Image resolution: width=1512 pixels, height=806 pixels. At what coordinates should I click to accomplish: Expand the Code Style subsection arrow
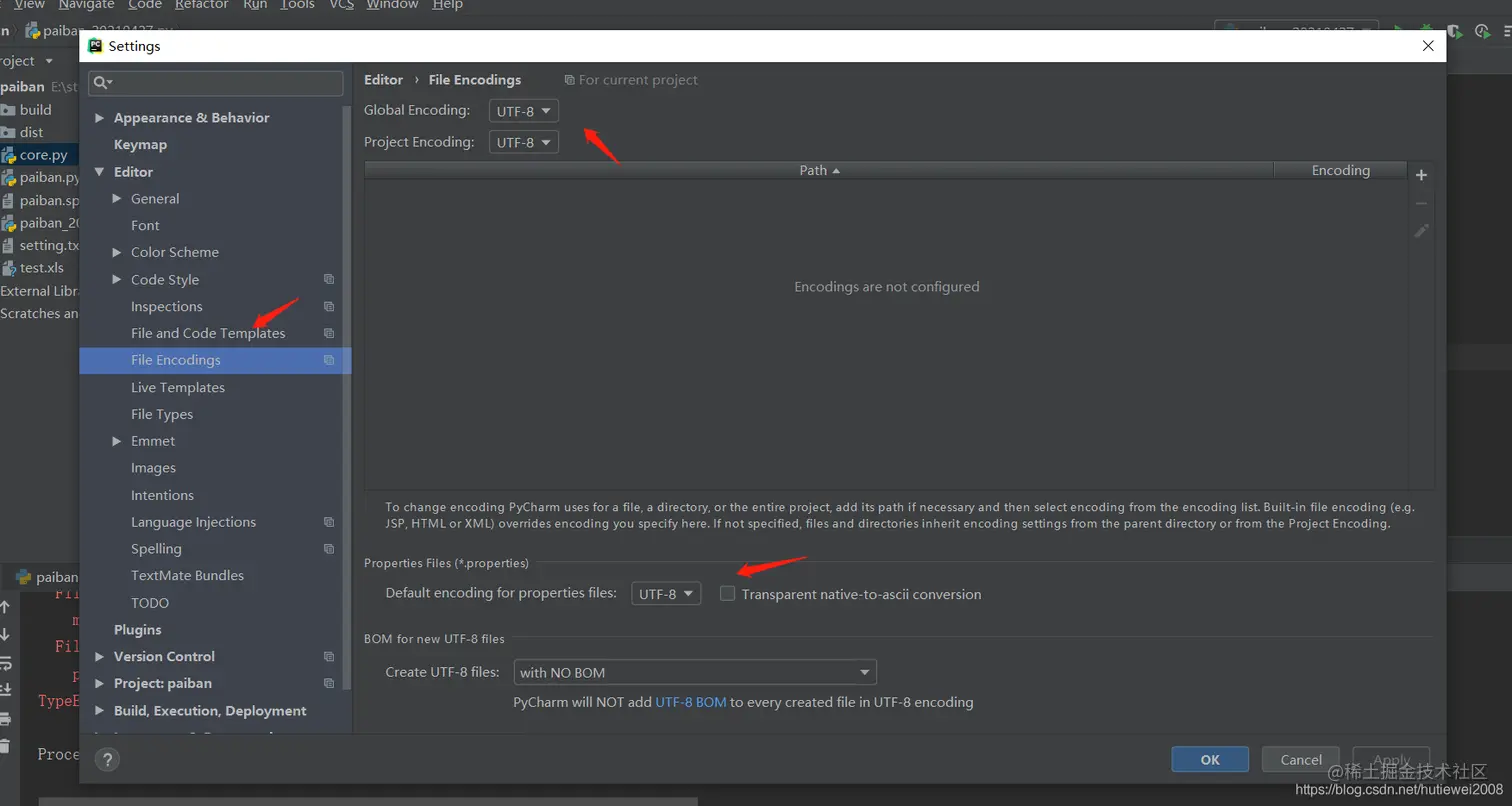[x=117, y=280]
